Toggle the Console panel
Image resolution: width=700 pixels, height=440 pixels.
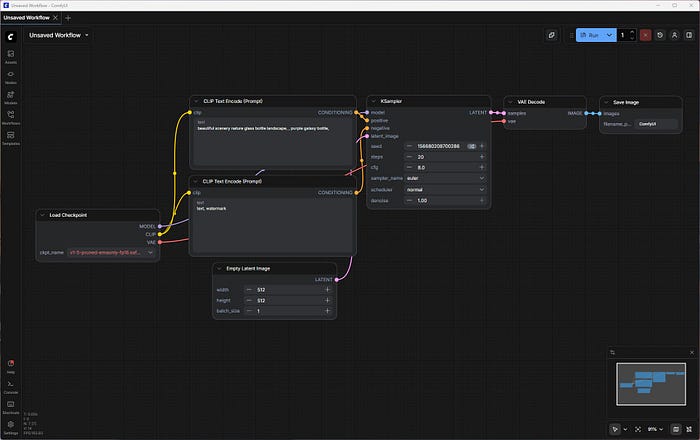coord(11,386)
